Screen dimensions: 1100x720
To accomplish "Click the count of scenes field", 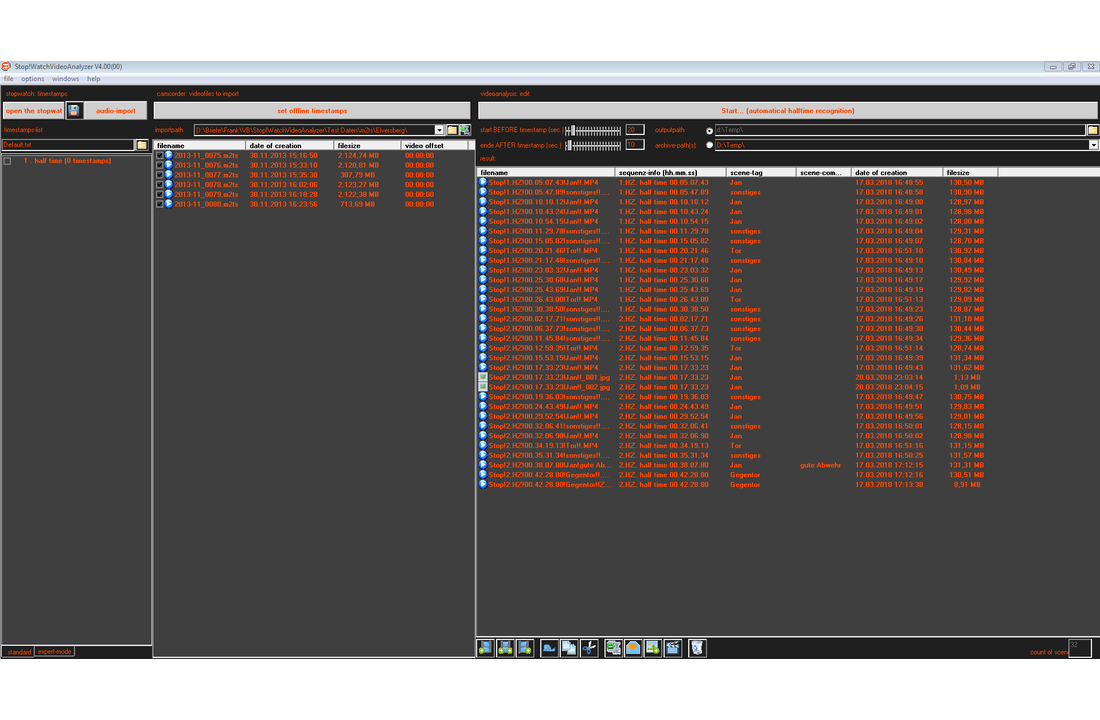I will pyautogui.click(x=1080, y=648).
